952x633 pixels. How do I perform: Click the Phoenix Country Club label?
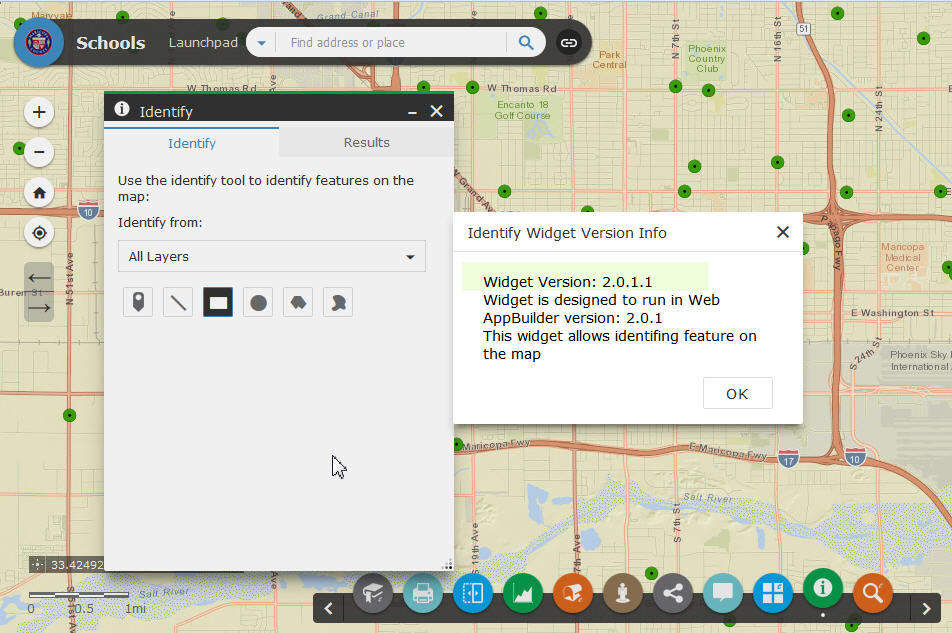coord(707,58)
